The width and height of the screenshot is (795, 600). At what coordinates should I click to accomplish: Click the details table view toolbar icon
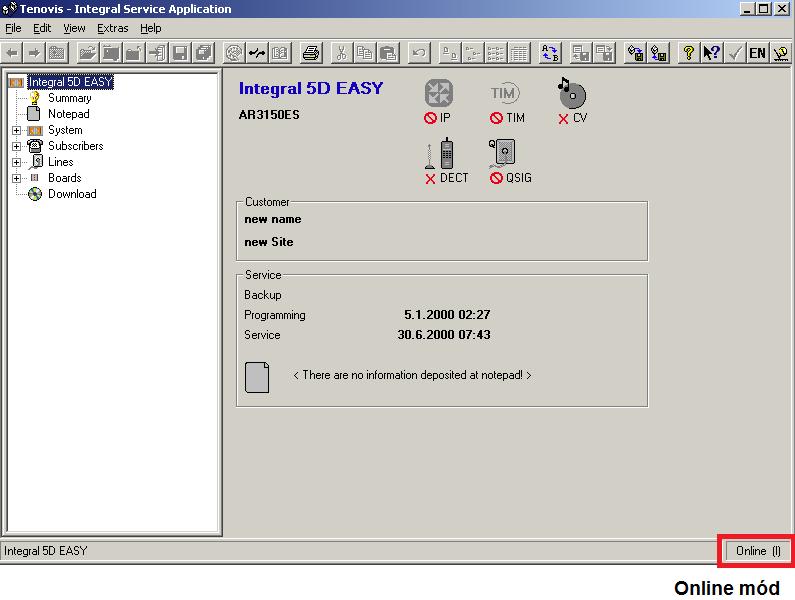519,53
